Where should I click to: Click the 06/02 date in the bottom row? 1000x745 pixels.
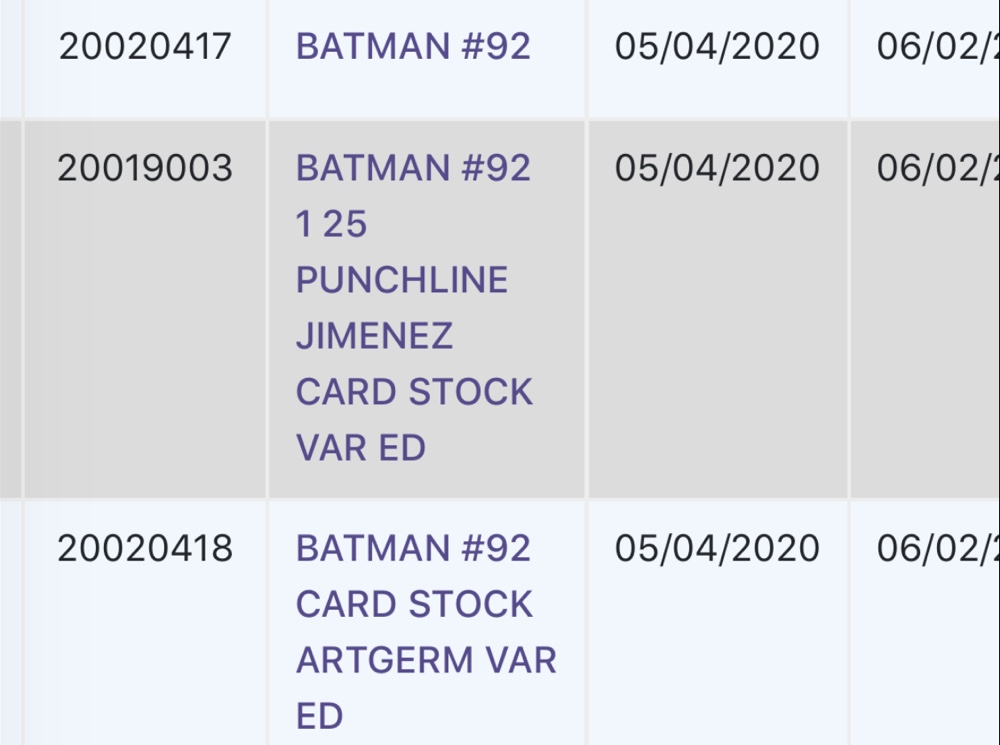pyautogui.click(x=930, y=546)
